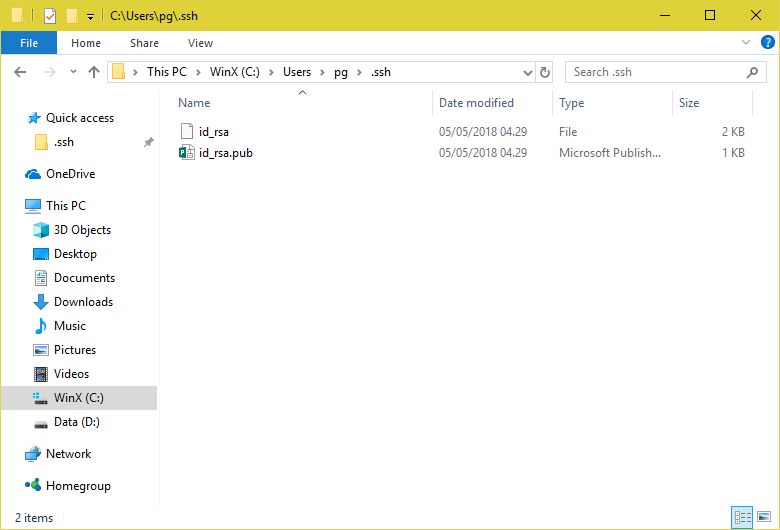The height and width of the screenshot is (530, 780).
Task: Switch to the Share ribbon tab
Action: 144,43
